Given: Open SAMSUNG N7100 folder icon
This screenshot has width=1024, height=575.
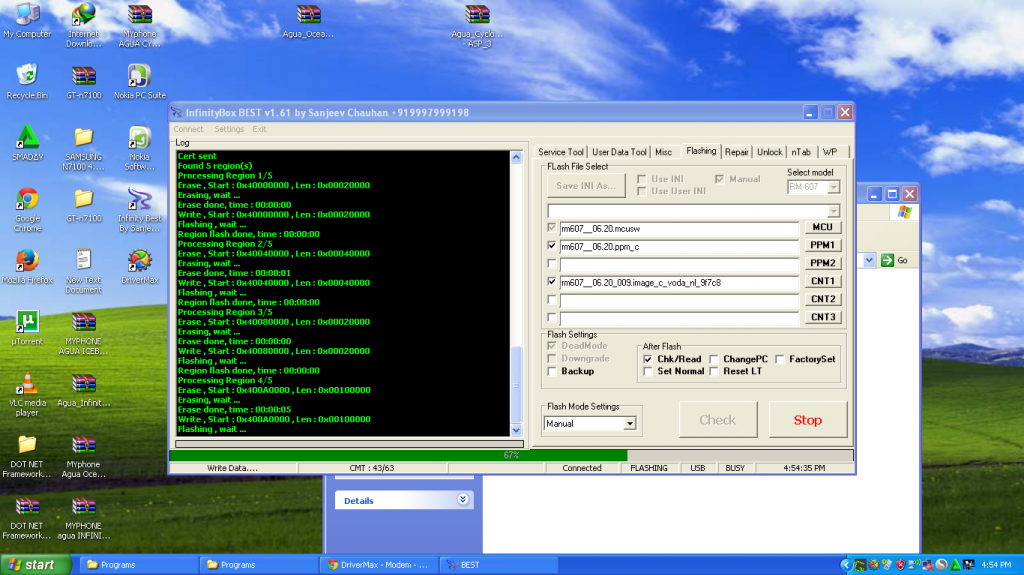Looking at the screenshot, I should point(84,148).
